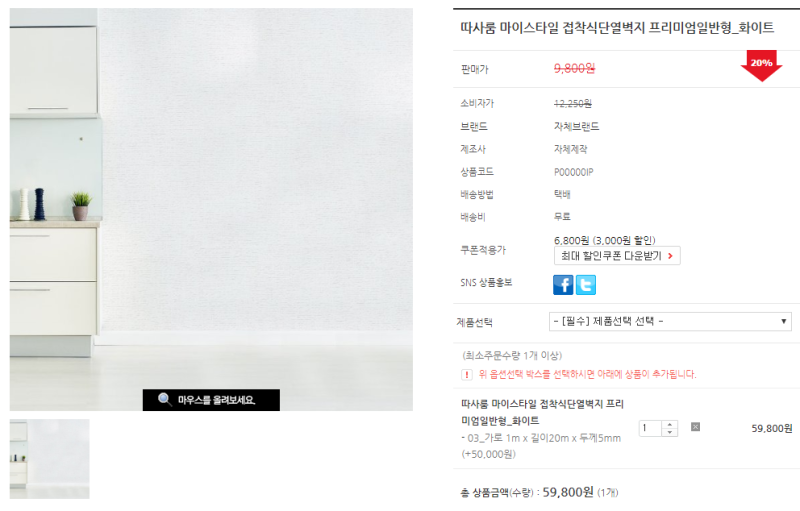Click the 9,800원 sale price
The image size is (800, 511).
(x=574, y=68)
